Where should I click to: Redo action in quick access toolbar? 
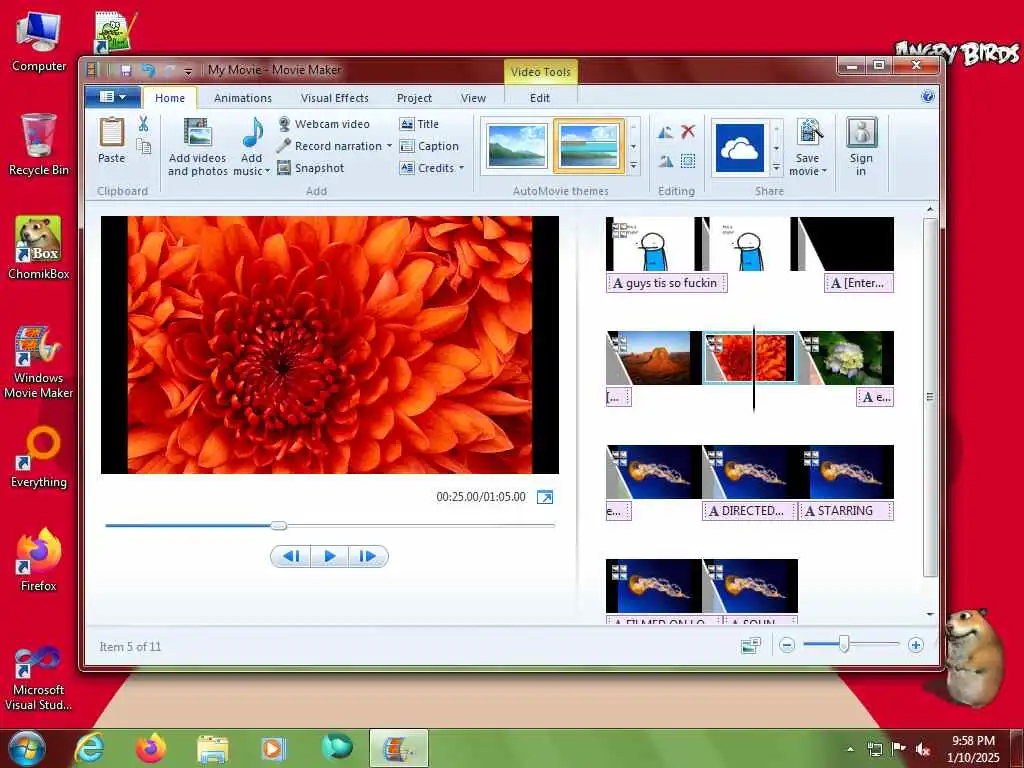click(170, 70)
